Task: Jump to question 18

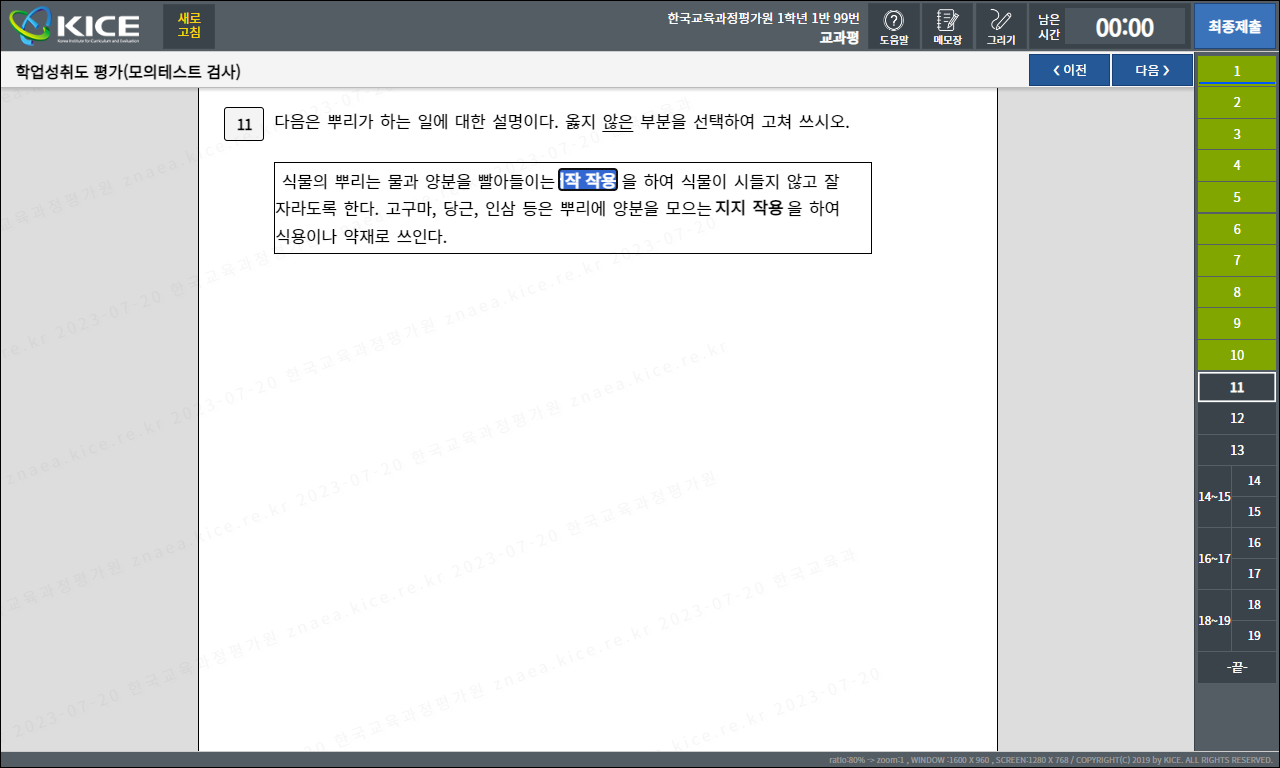Action: coord(1254,605)
